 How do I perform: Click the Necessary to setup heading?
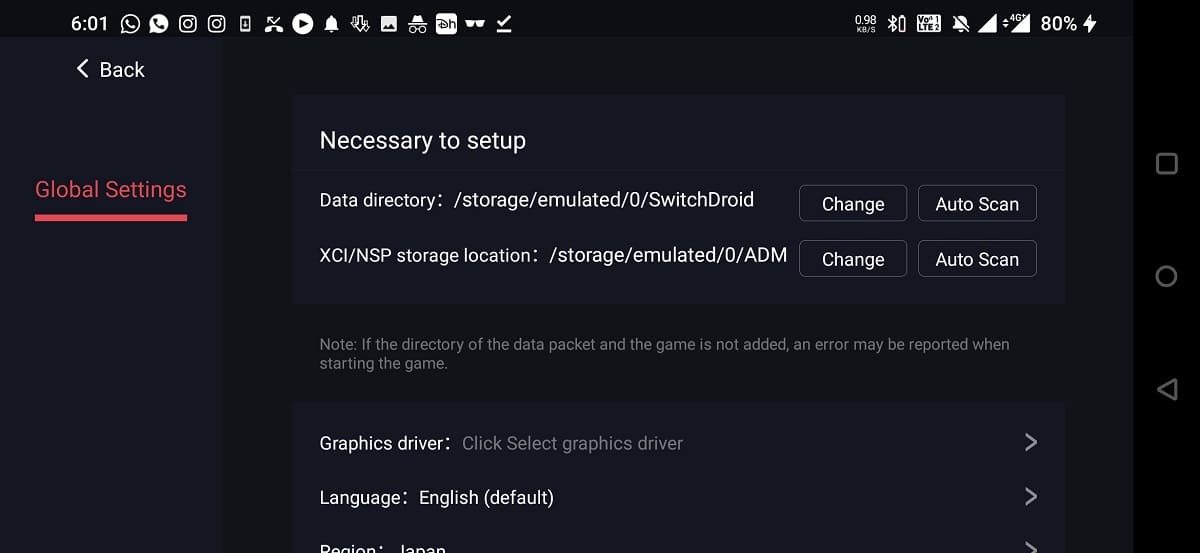pyautogui.click(x=423, y=141)
